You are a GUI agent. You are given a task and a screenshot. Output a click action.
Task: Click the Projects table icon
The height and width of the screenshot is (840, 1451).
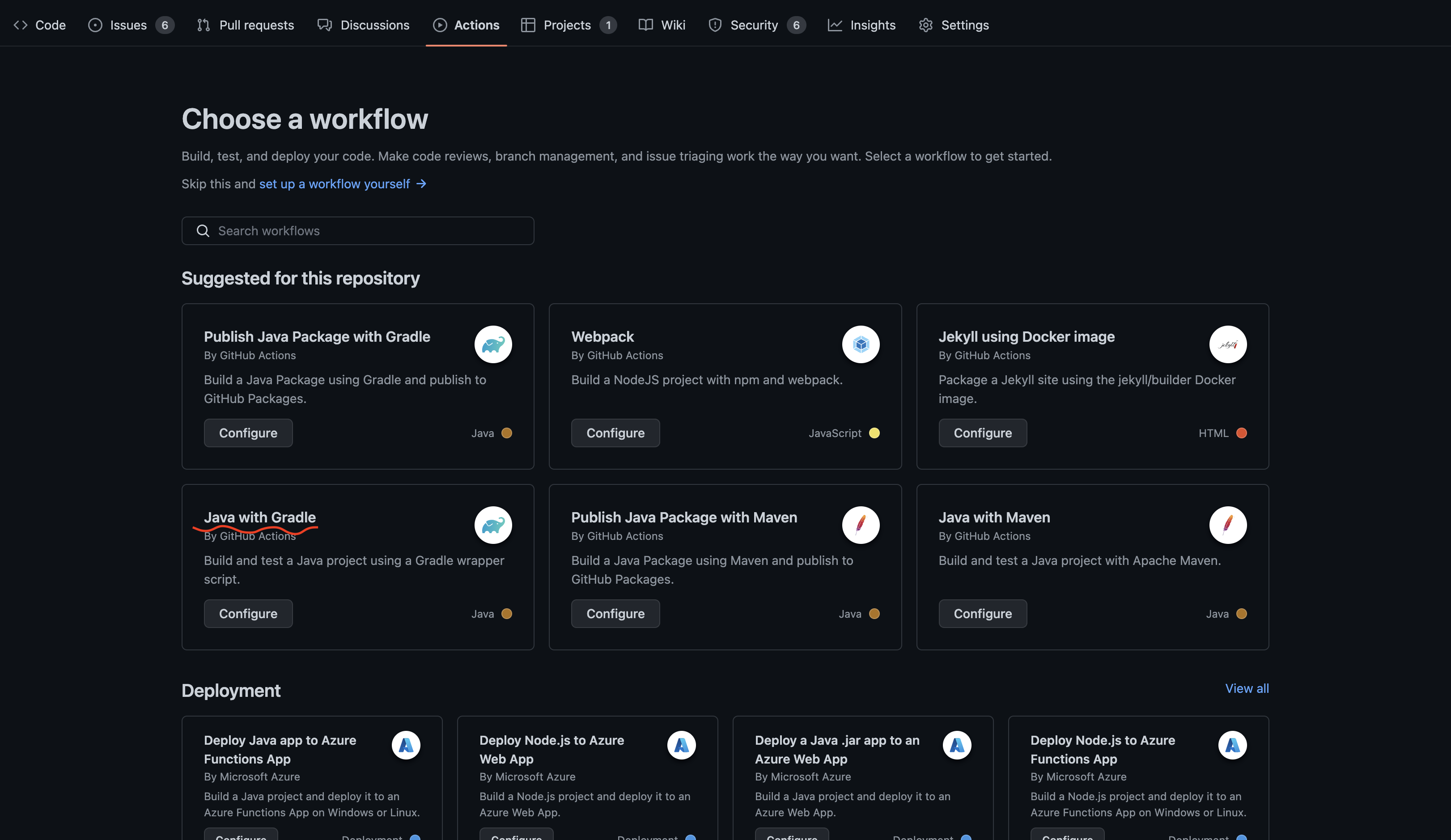tap(528, 25)
